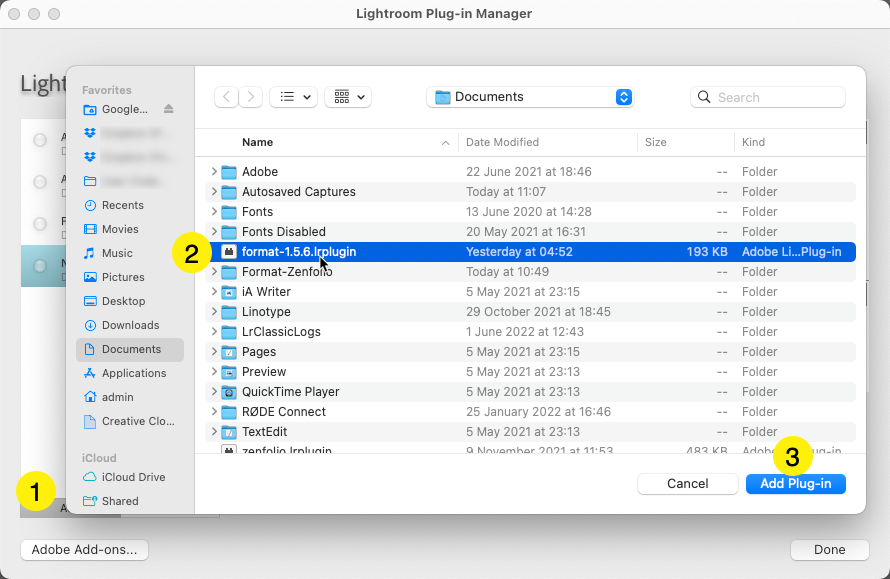Eject the Google Drive volume
Viewport: 890px width, 579px height.
pyautogui.click(x=168, y=109)
